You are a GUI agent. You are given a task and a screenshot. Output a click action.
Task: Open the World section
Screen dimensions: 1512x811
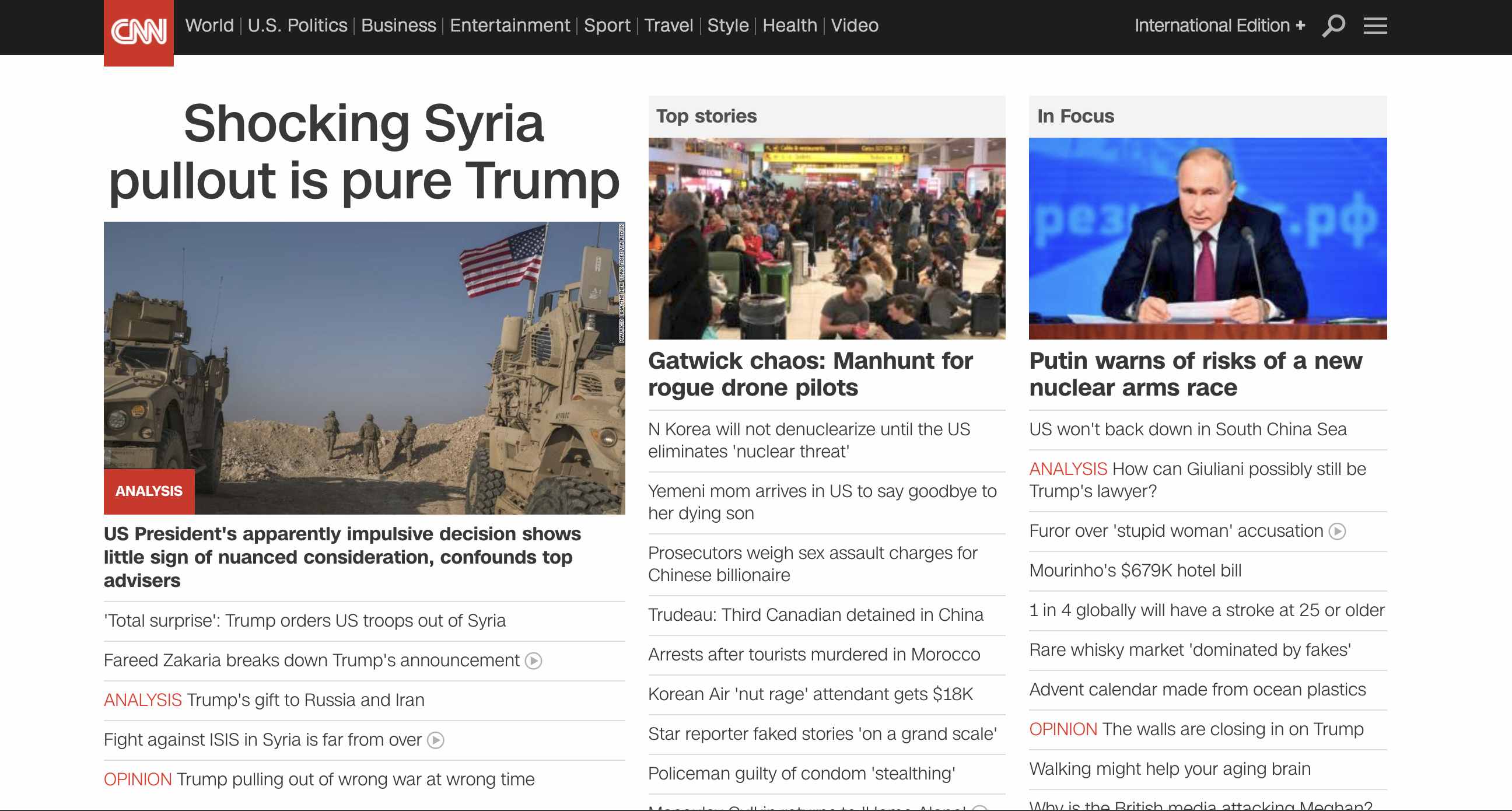pos(209,26)
